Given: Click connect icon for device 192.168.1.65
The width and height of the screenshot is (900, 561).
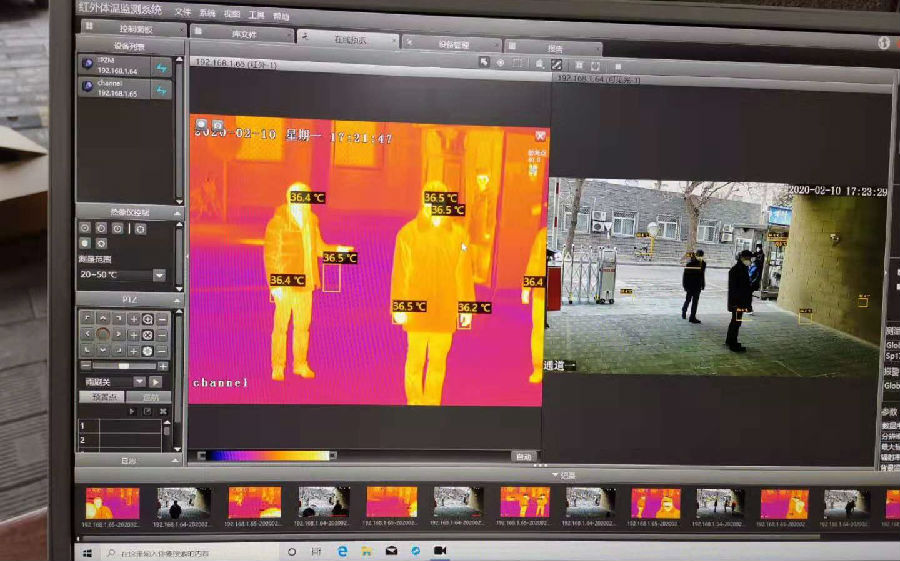Looking at the screenshot, I should click(161, 90).
